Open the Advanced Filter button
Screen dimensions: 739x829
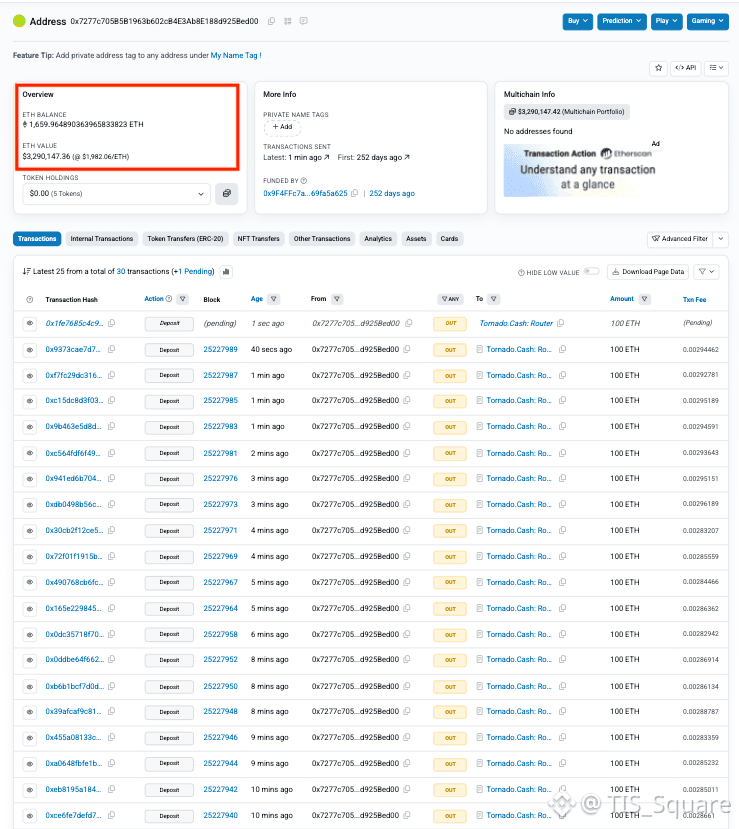[680, 239]
